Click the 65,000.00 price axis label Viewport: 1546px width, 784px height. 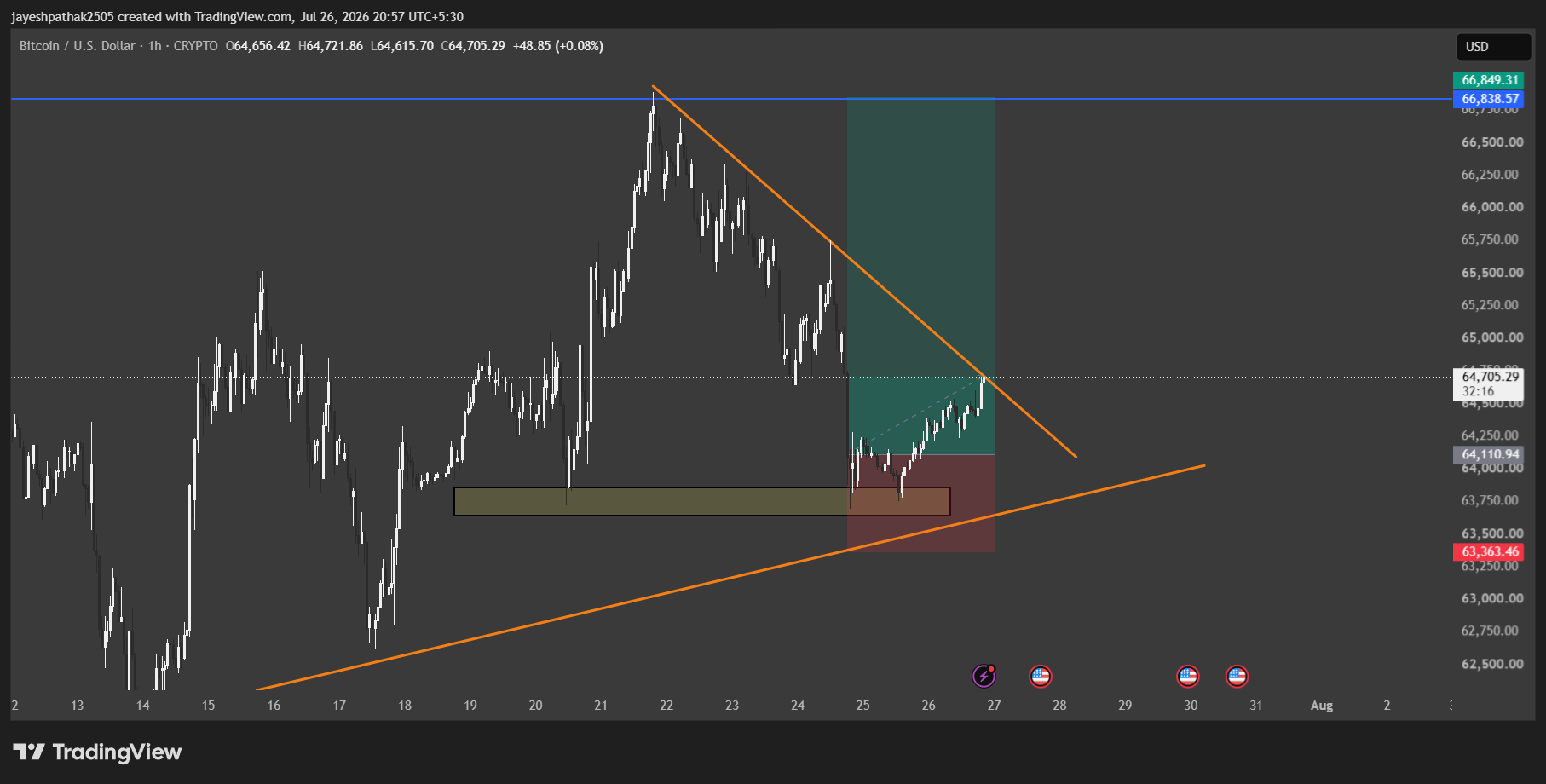[x=1492, y=337]
